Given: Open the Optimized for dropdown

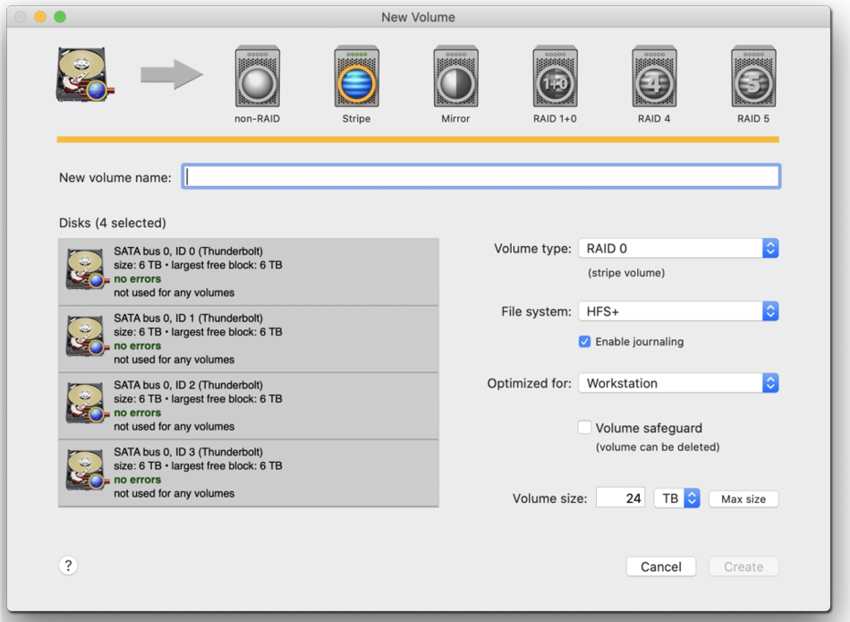Looking at the screenshot, I should 678,383.
